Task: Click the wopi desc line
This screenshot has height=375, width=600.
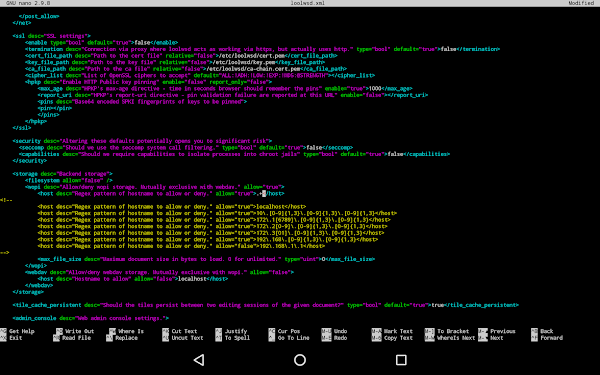Action: point(155,187)
